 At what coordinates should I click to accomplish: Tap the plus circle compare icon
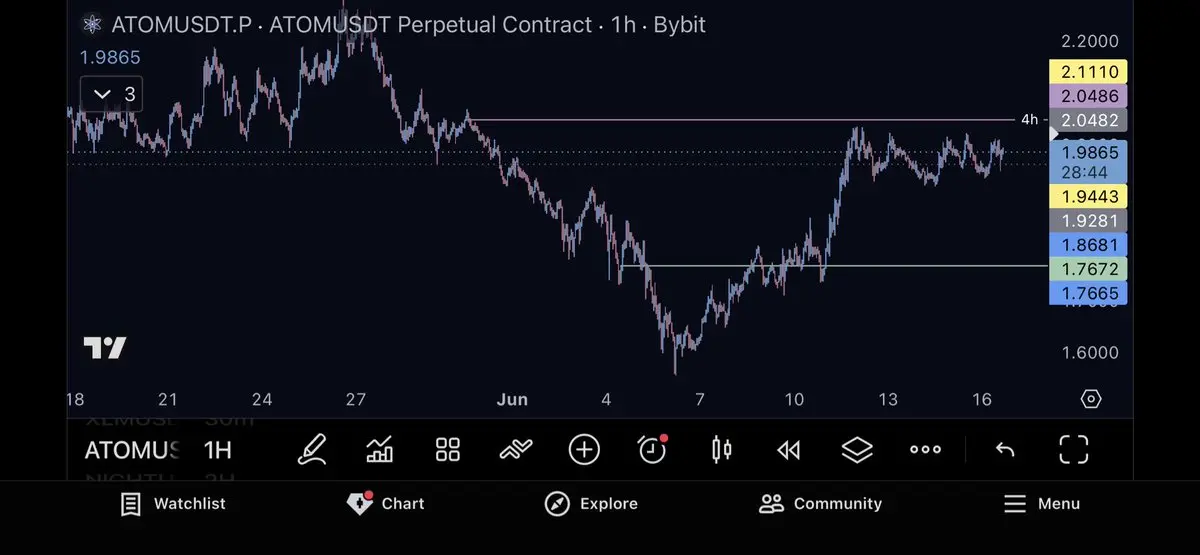(584, 450)
